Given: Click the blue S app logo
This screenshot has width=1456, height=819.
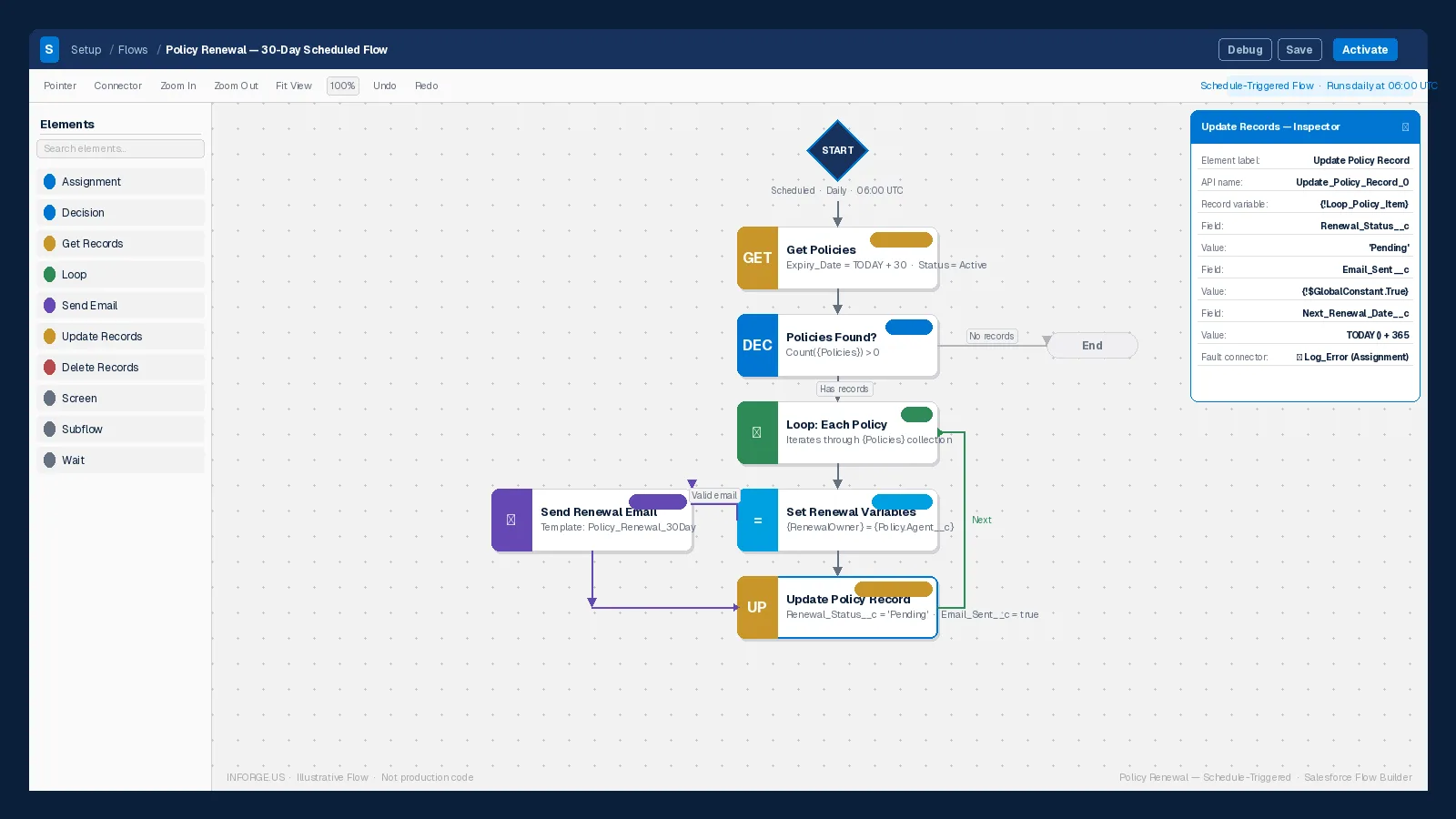Looking at the screenshot, I should tap(49, 49).
